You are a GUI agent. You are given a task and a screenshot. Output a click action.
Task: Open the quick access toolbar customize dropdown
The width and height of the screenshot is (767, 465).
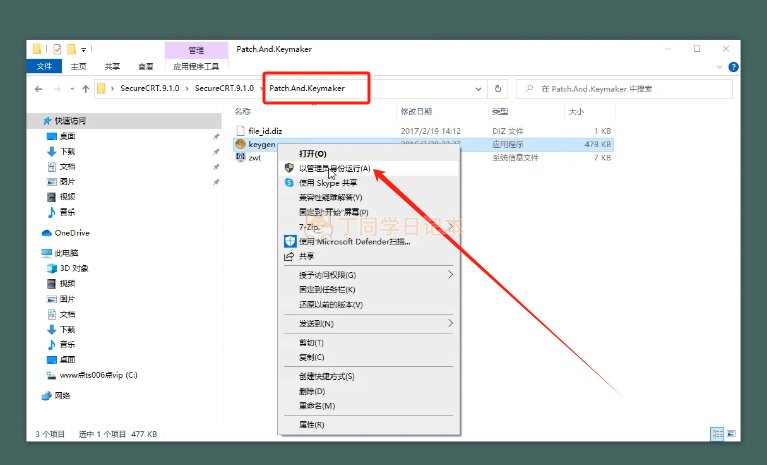point(84,50)
